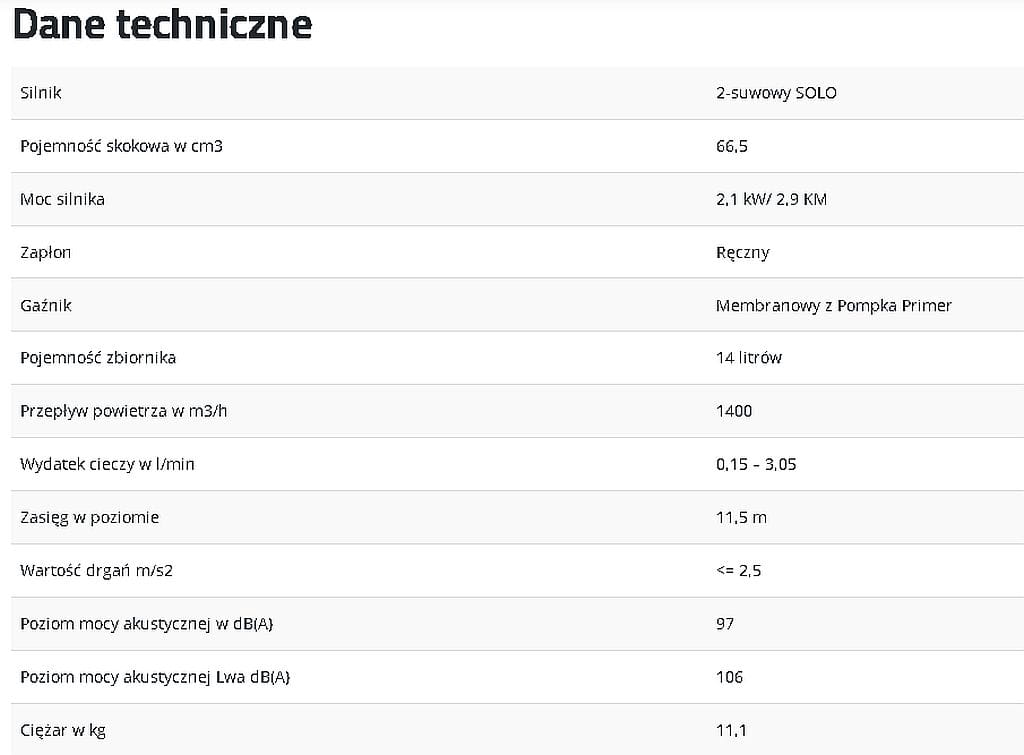Click Membranowy z Pompka Primer value
This screenshot has height=755, width=1024.
pos(833,306)
